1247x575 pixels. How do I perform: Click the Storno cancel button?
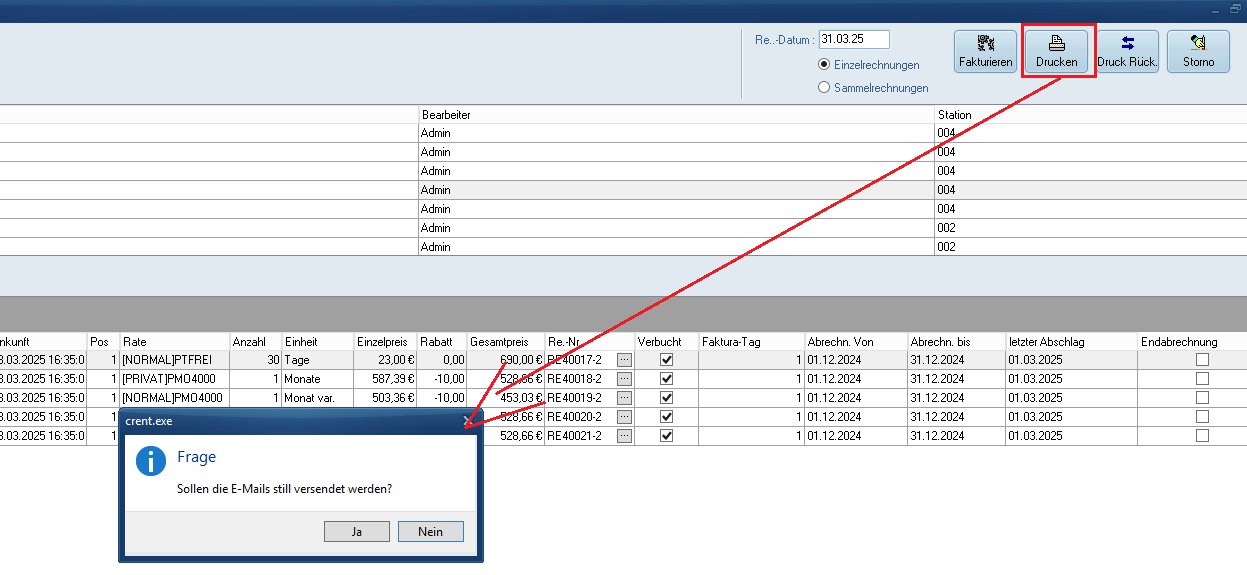tap(1198, 51)
